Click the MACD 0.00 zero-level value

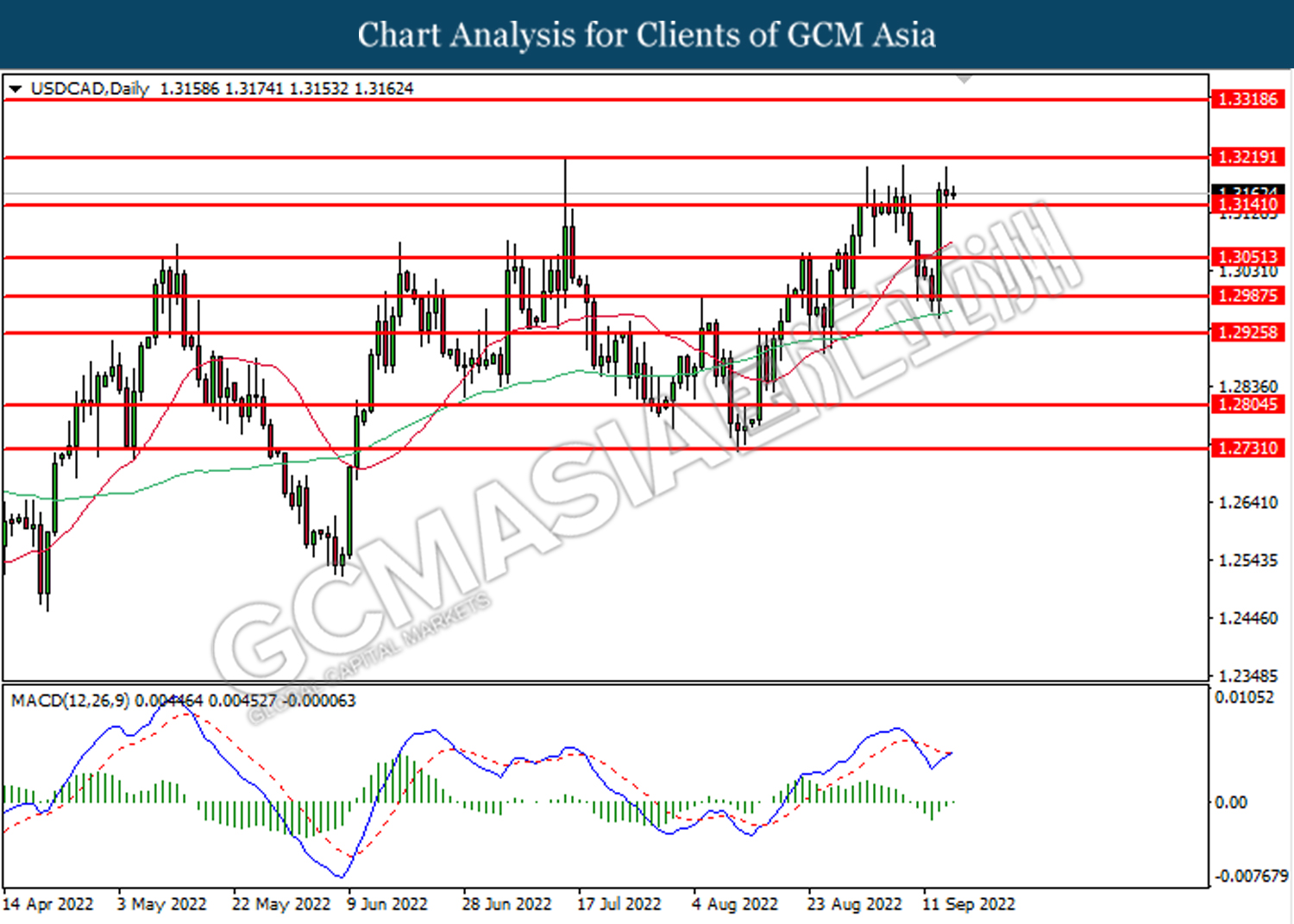click(1231, 802)
